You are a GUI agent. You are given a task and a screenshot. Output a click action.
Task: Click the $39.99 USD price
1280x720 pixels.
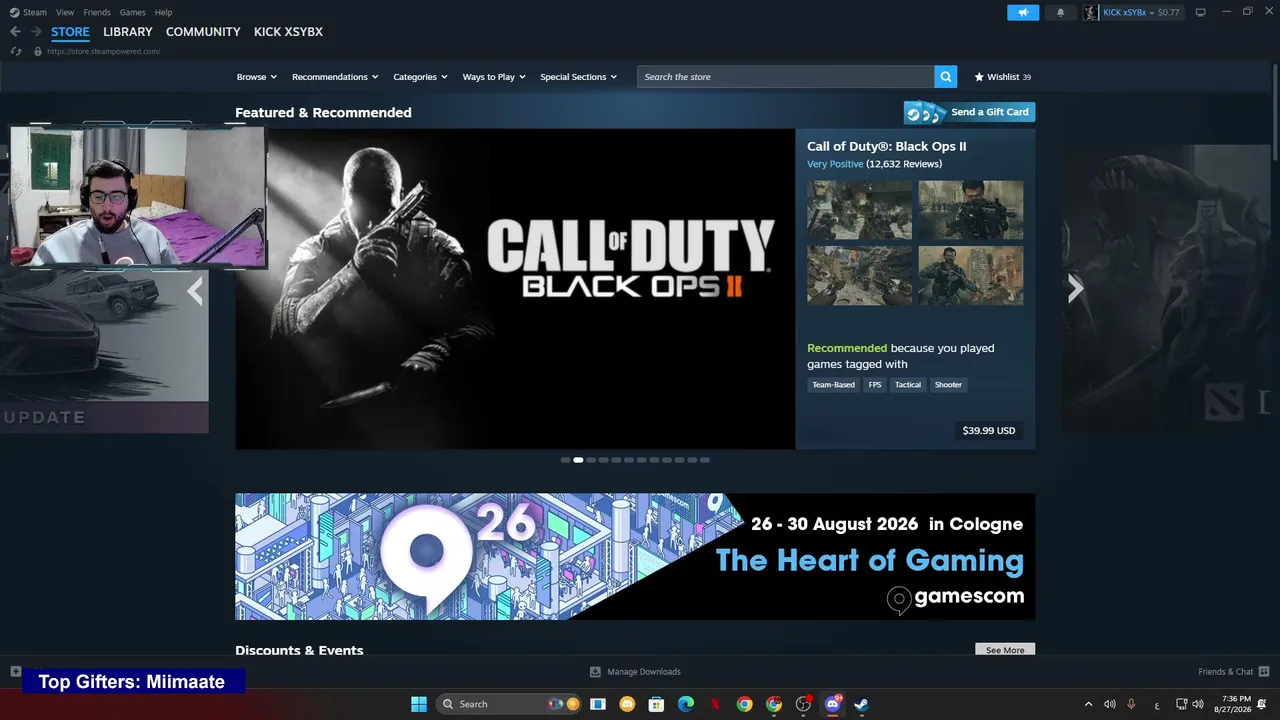989,431
